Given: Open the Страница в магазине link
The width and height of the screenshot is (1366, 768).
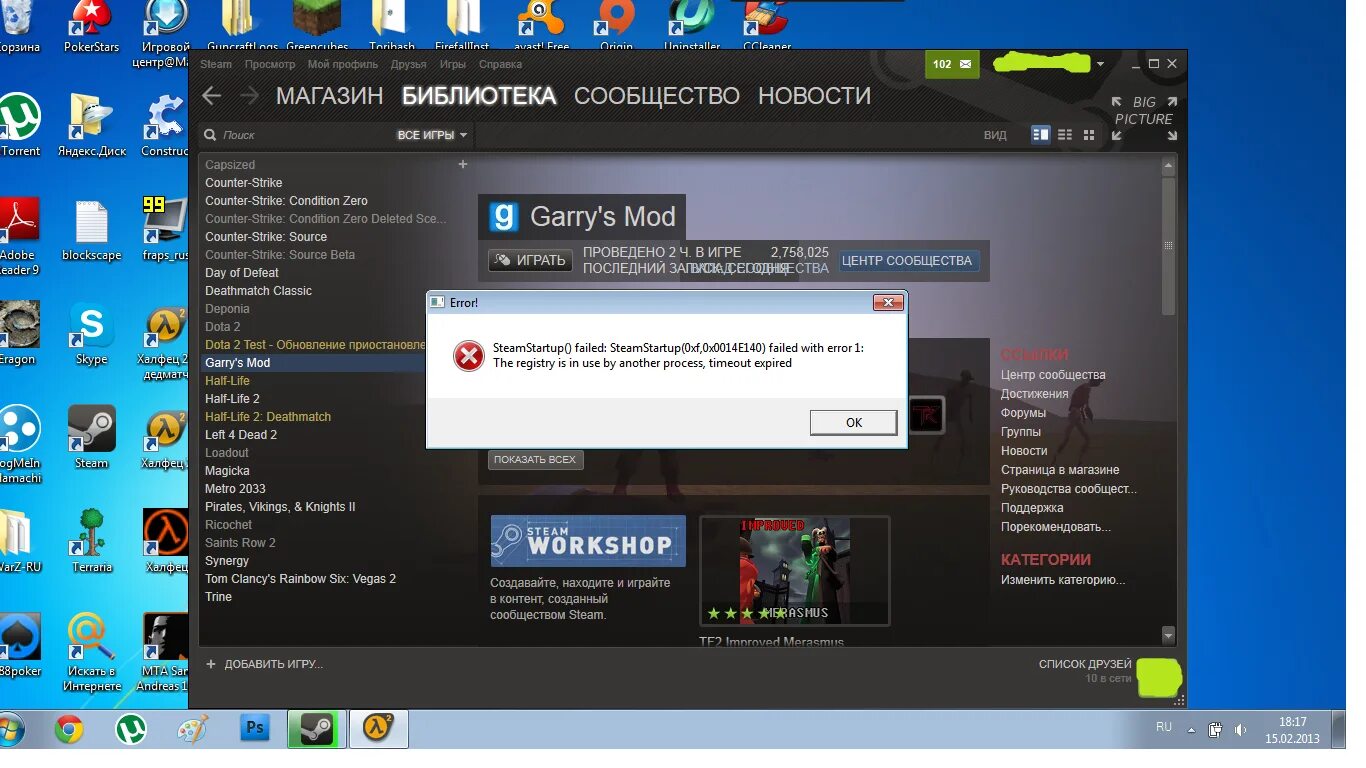Looking at the screenshot, I should (1060, 470).
